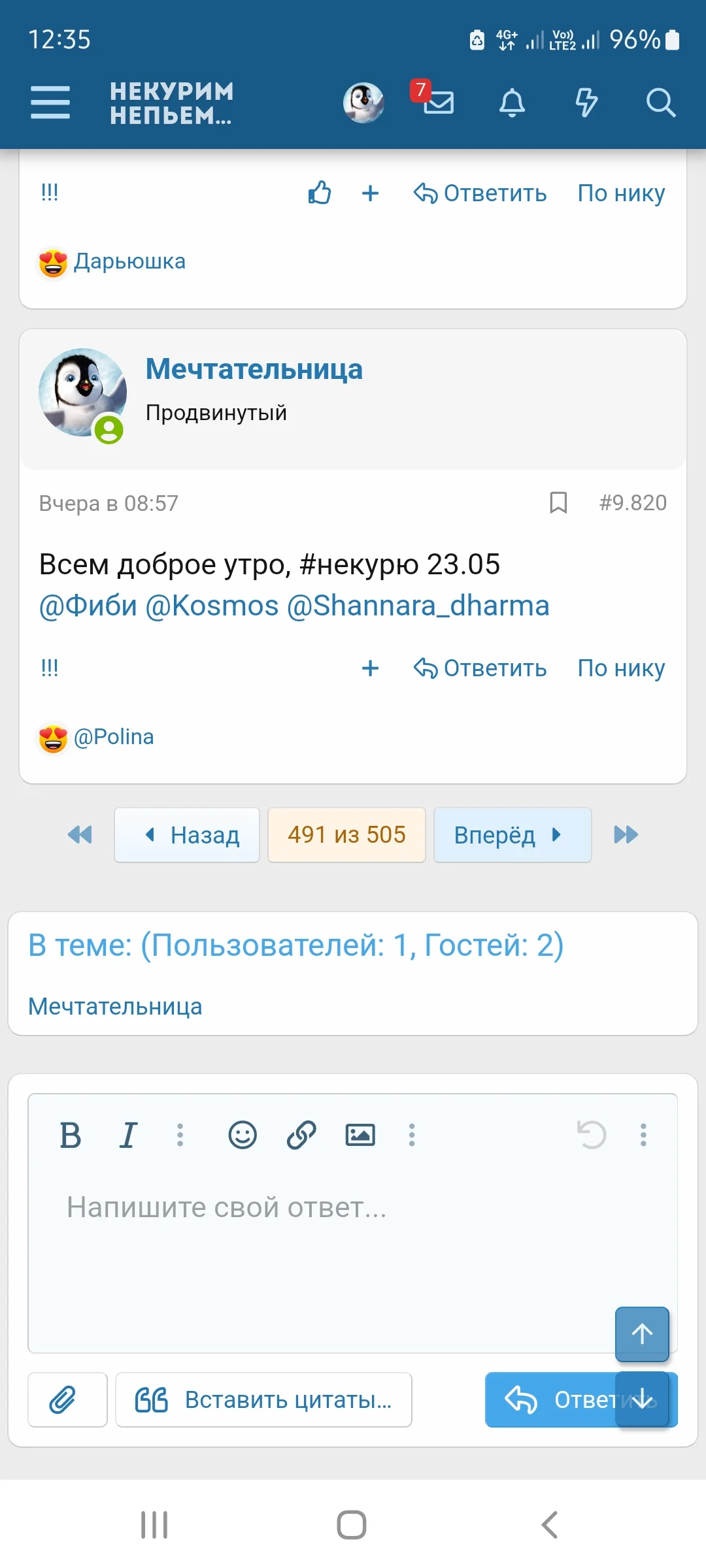Go to previous page with Назад
Screen dimensions: 706x1568
[187, 835]
